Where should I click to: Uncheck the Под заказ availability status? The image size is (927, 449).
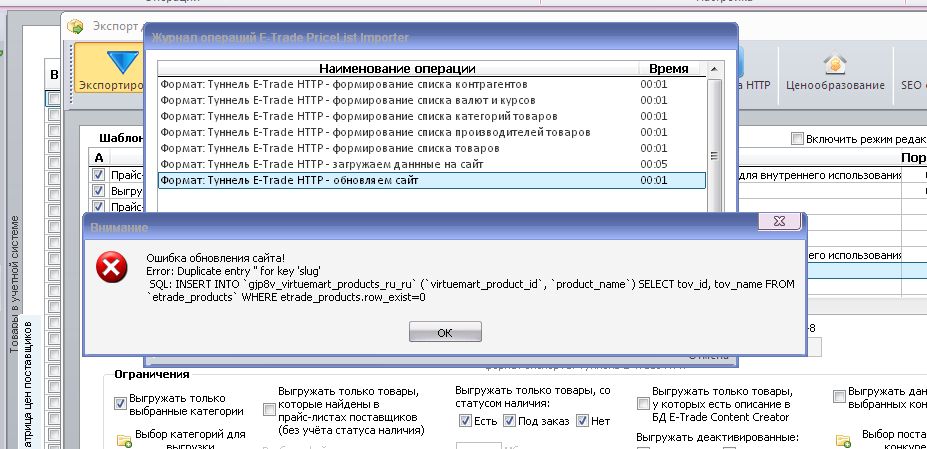pyautogui.click(x=509, y=421)
